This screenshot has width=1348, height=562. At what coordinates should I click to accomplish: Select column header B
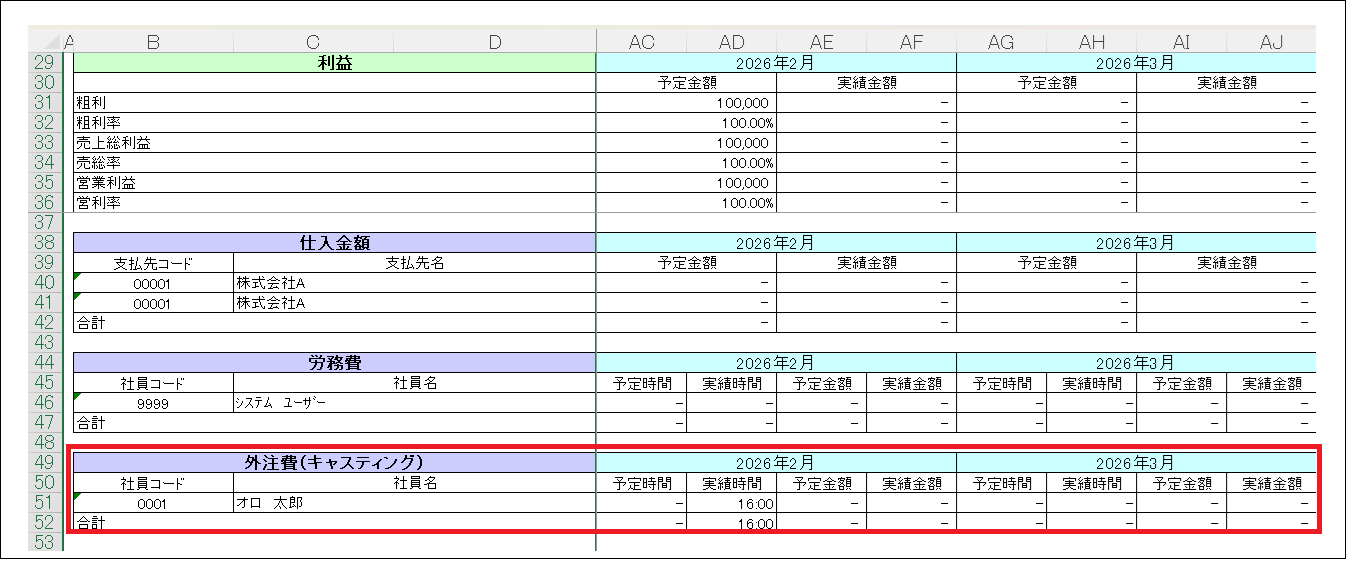[x=153, y=41]
